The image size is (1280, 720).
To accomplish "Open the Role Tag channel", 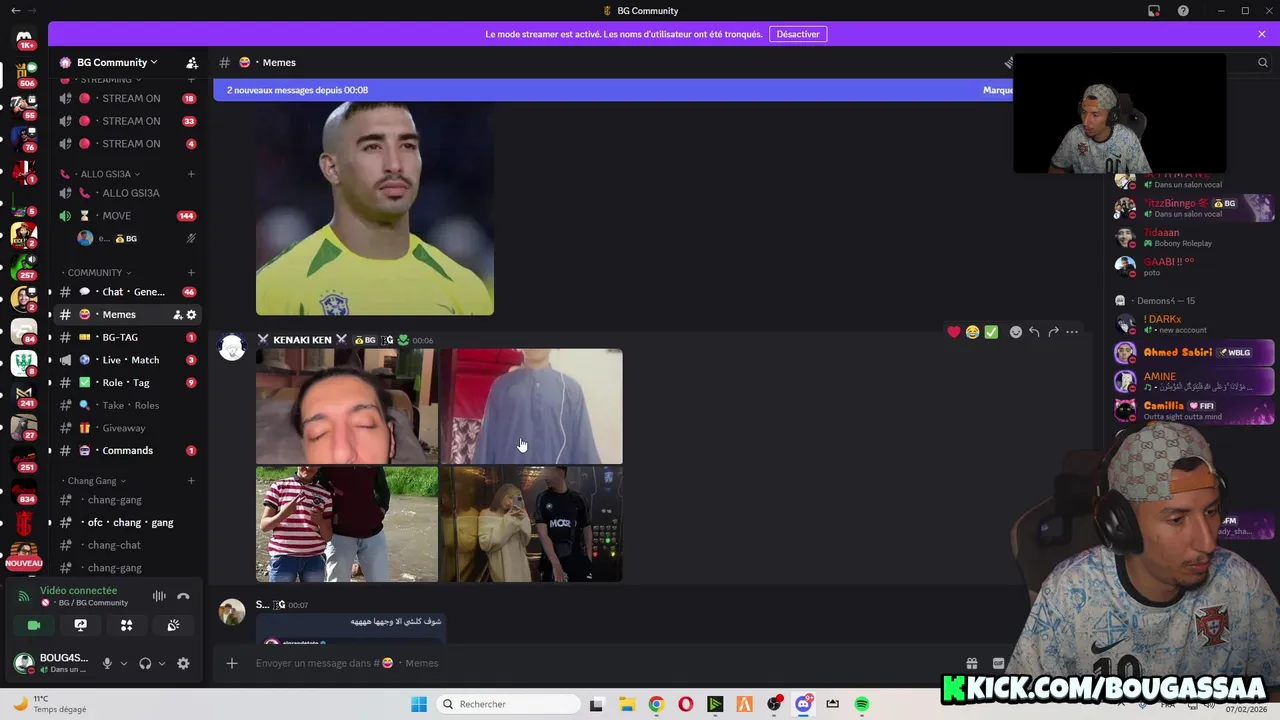I will click(127, 382).
